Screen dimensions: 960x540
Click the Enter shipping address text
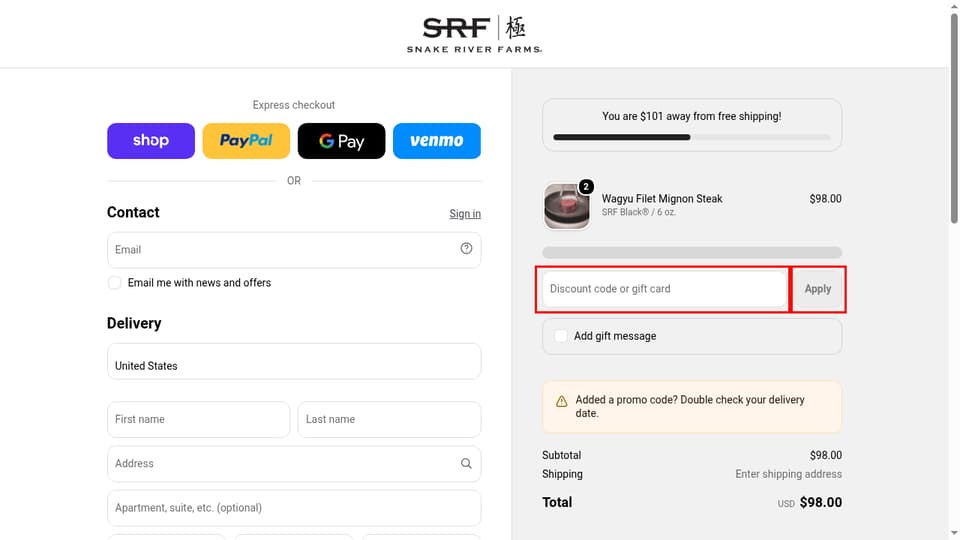click(x=789, y=474)
